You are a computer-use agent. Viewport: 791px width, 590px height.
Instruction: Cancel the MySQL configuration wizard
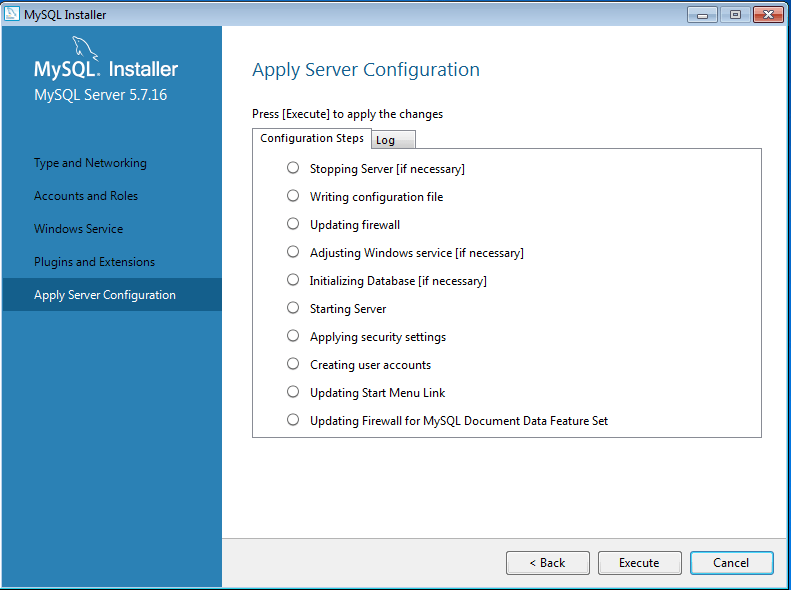coord(731,563)
